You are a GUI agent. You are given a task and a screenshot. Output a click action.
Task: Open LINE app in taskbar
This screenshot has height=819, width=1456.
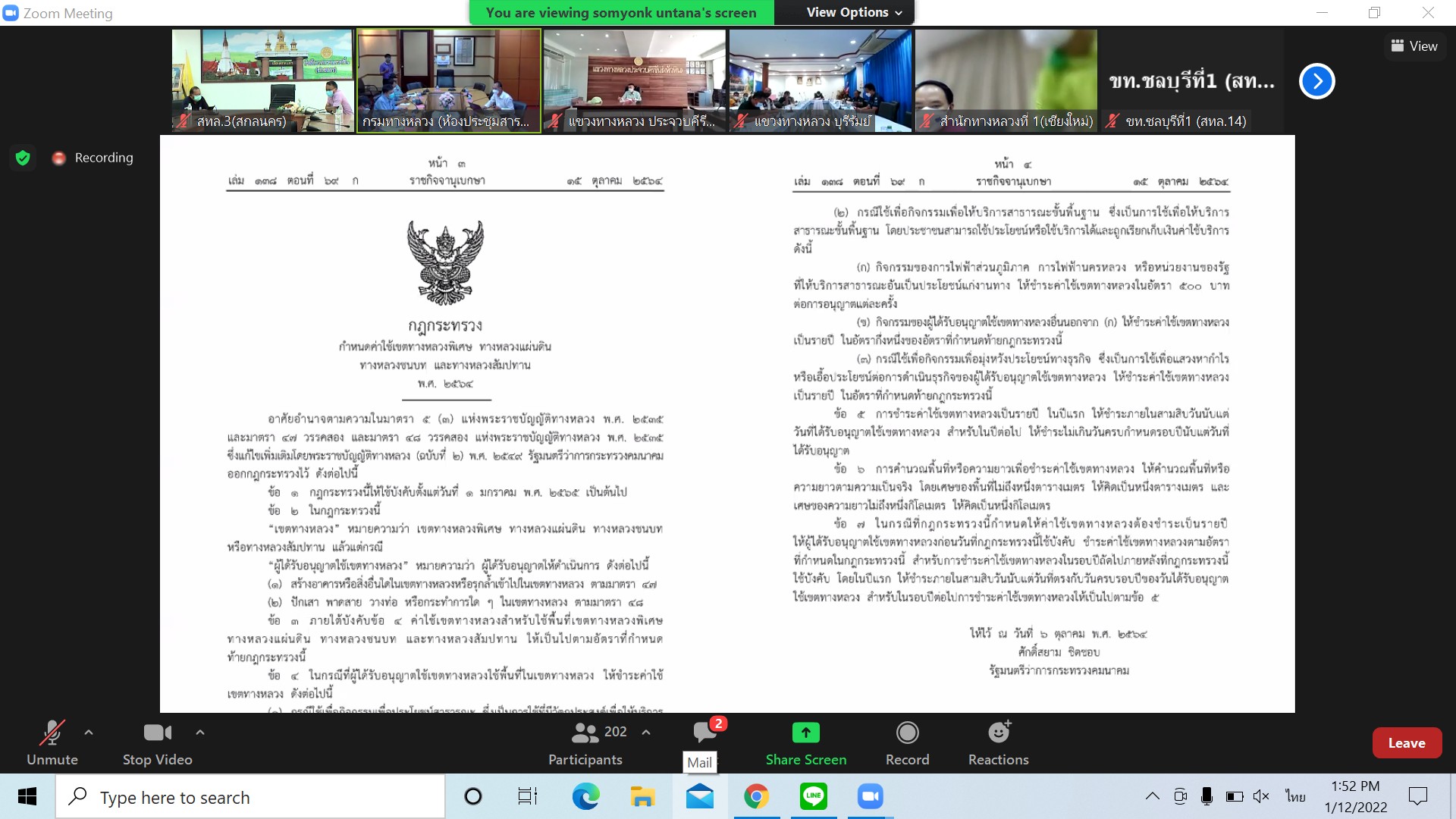(813, 796)
